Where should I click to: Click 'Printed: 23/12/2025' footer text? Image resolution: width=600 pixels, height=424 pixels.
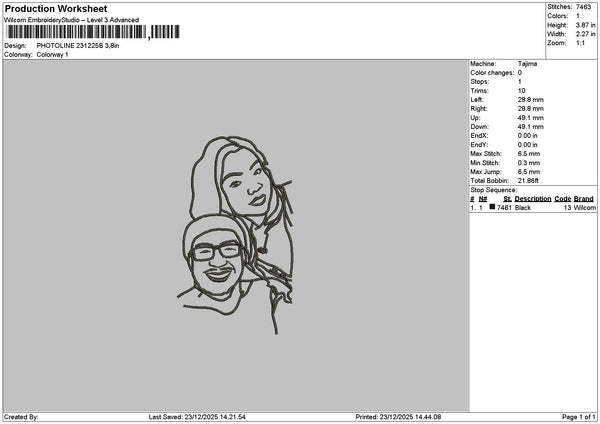(398, 417)
